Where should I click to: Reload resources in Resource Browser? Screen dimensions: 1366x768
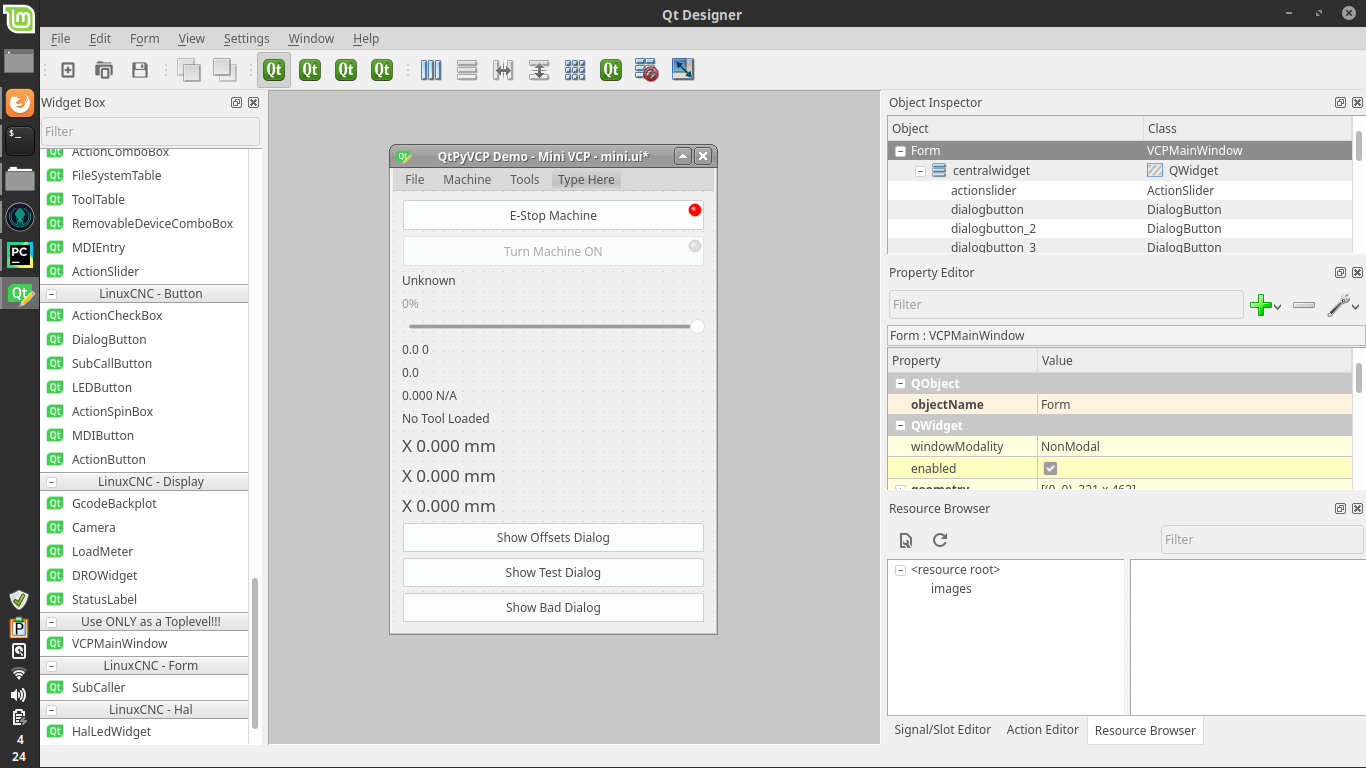(940, 540)
